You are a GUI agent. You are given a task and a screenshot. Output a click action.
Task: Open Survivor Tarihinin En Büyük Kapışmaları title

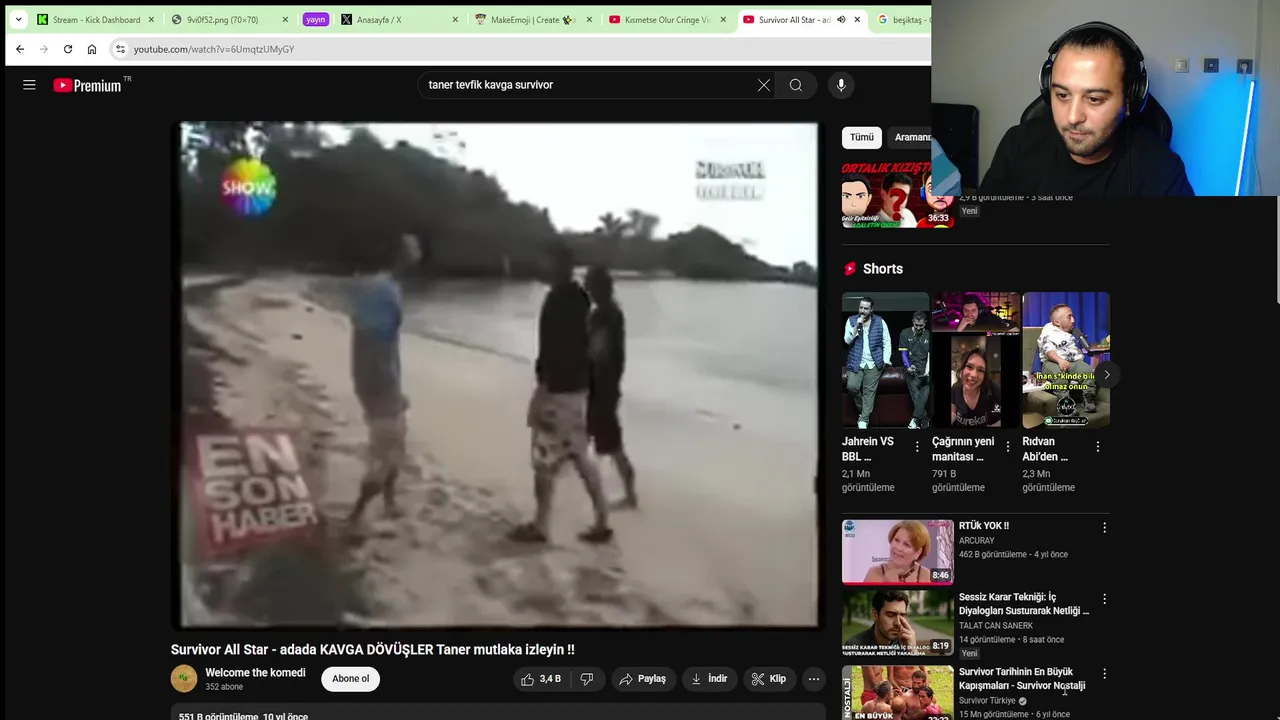pos(1022,679)
